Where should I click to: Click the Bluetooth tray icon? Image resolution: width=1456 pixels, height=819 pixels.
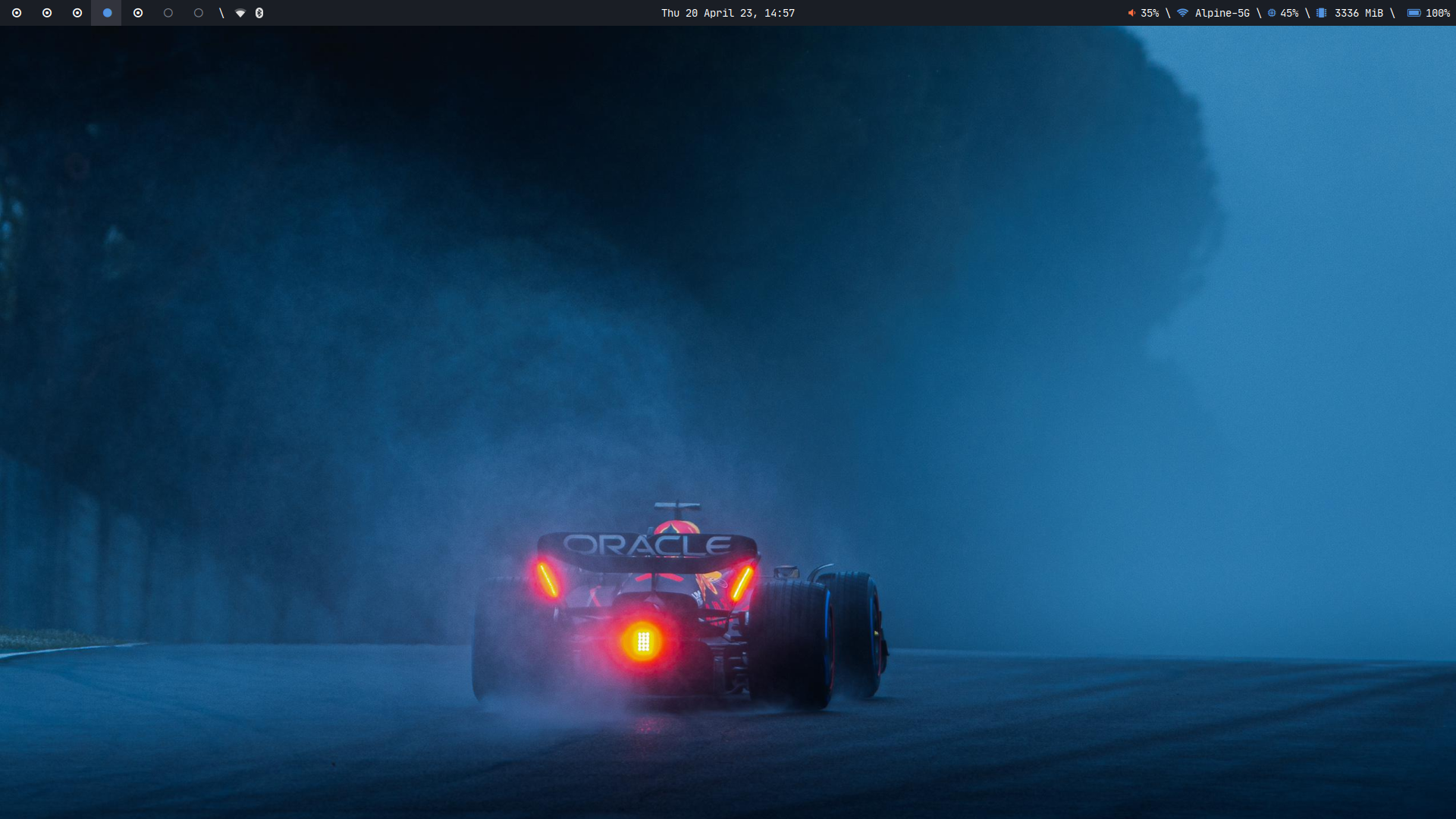click(259, 13)
